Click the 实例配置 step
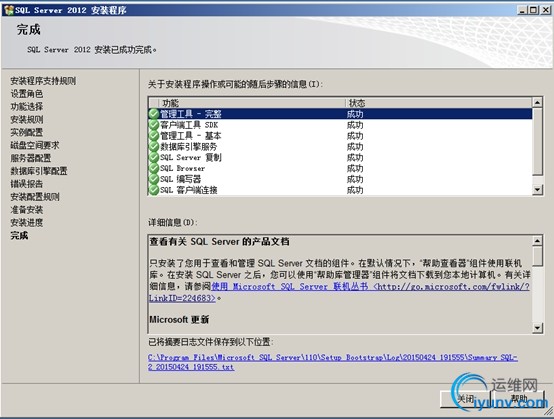This screenshot has height=419, width=554. 27,132
